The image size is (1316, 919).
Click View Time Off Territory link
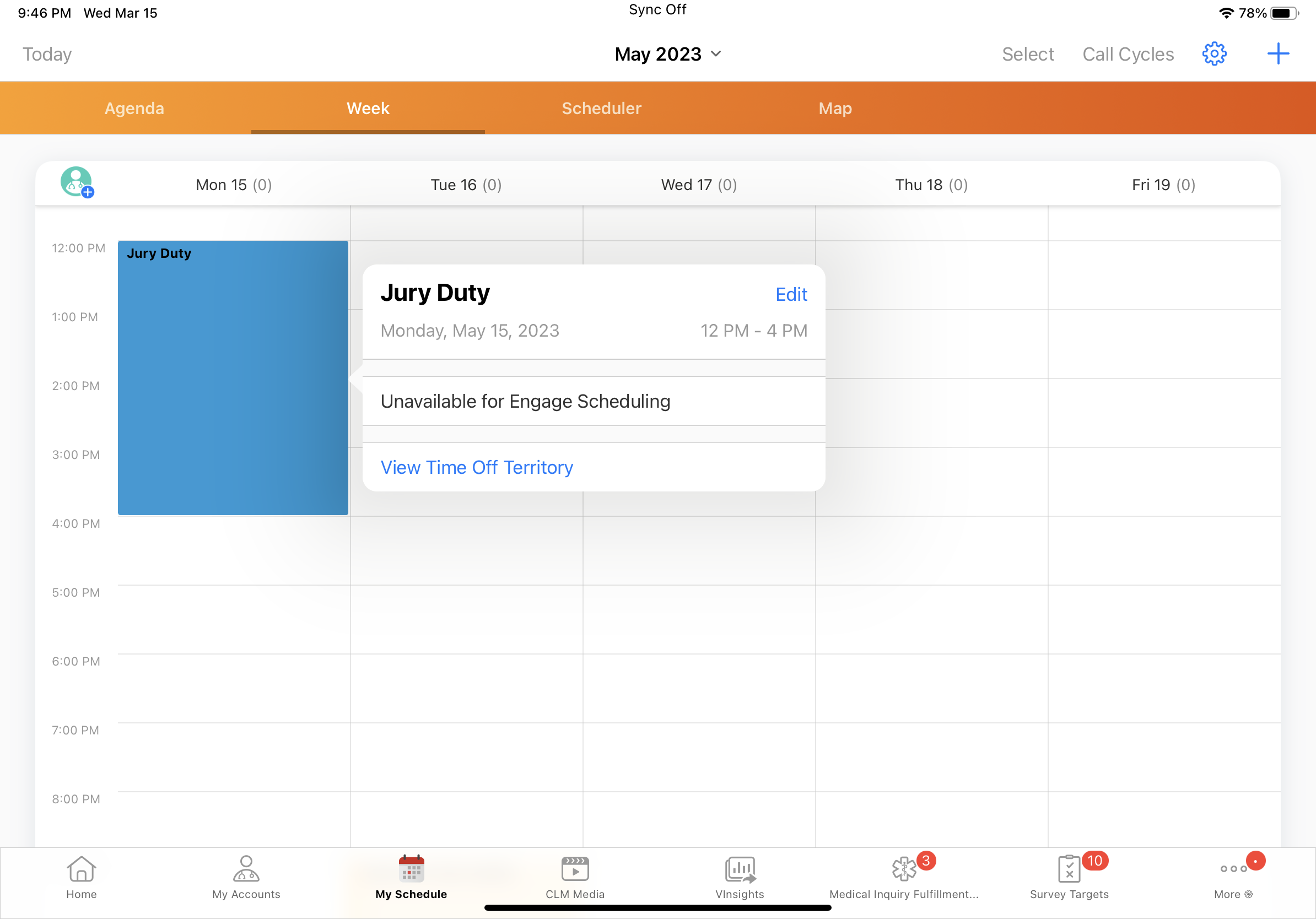tap(476, 468)
